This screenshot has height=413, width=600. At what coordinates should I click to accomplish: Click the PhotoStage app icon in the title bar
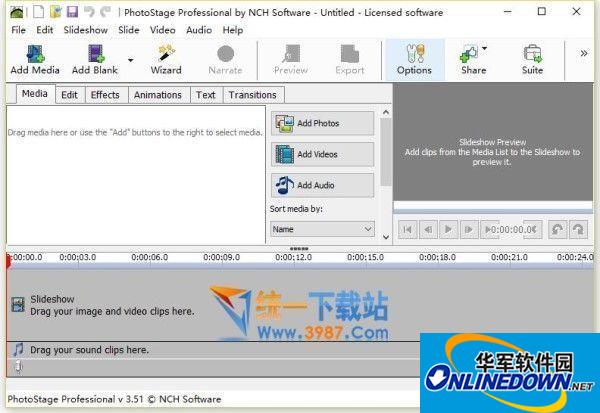(16, 12)
